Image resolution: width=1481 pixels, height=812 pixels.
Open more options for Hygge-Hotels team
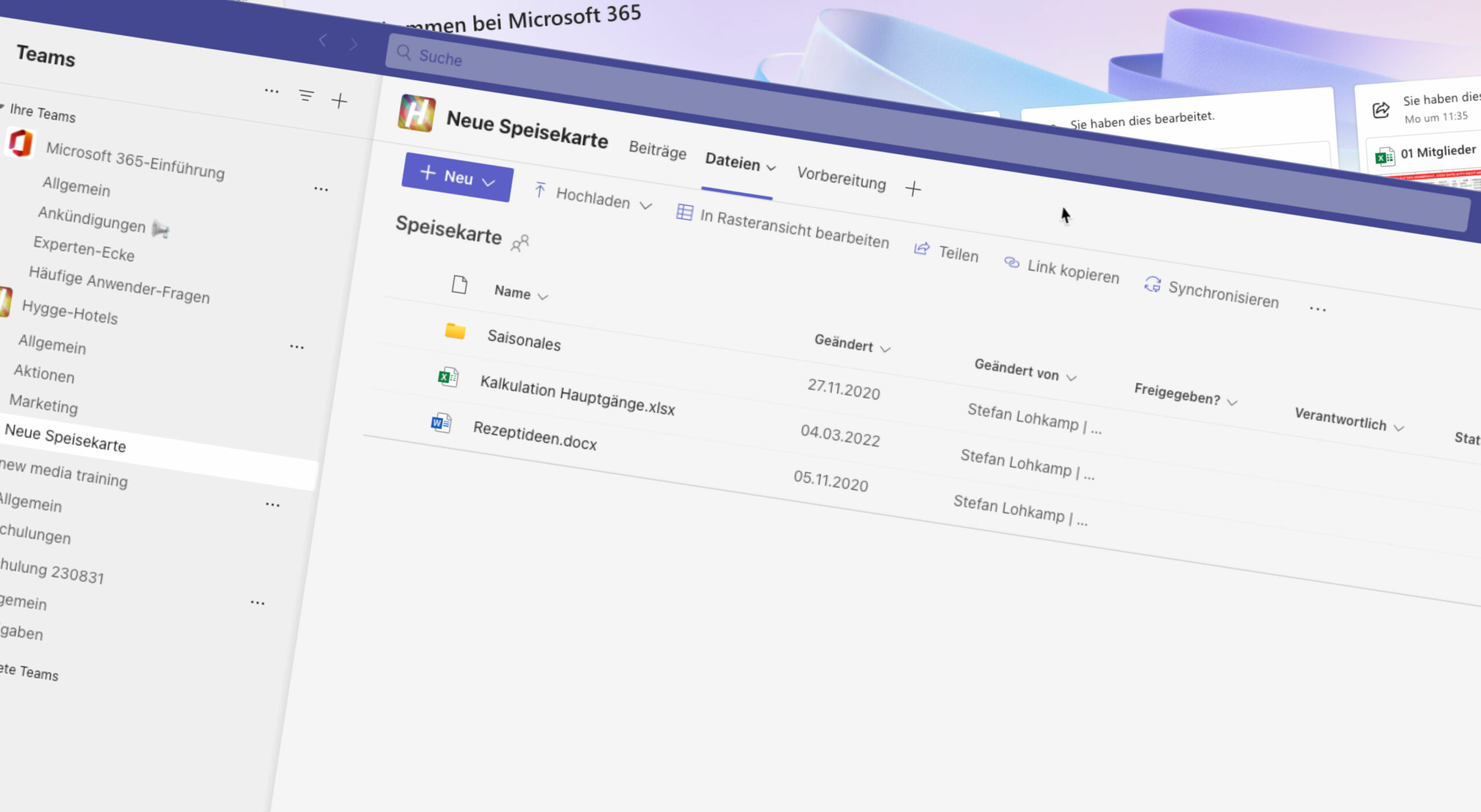[297, 347]
